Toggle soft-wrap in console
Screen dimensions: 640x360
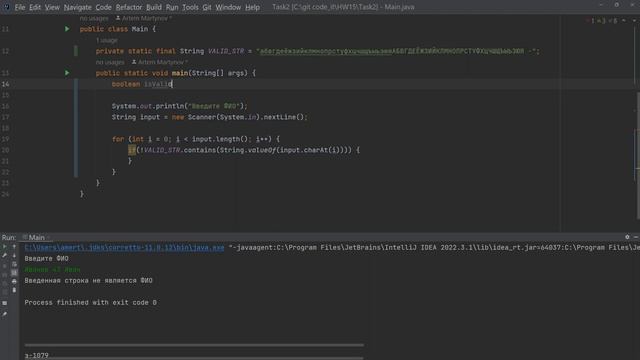pyautogui.click(x=14, y=264)
